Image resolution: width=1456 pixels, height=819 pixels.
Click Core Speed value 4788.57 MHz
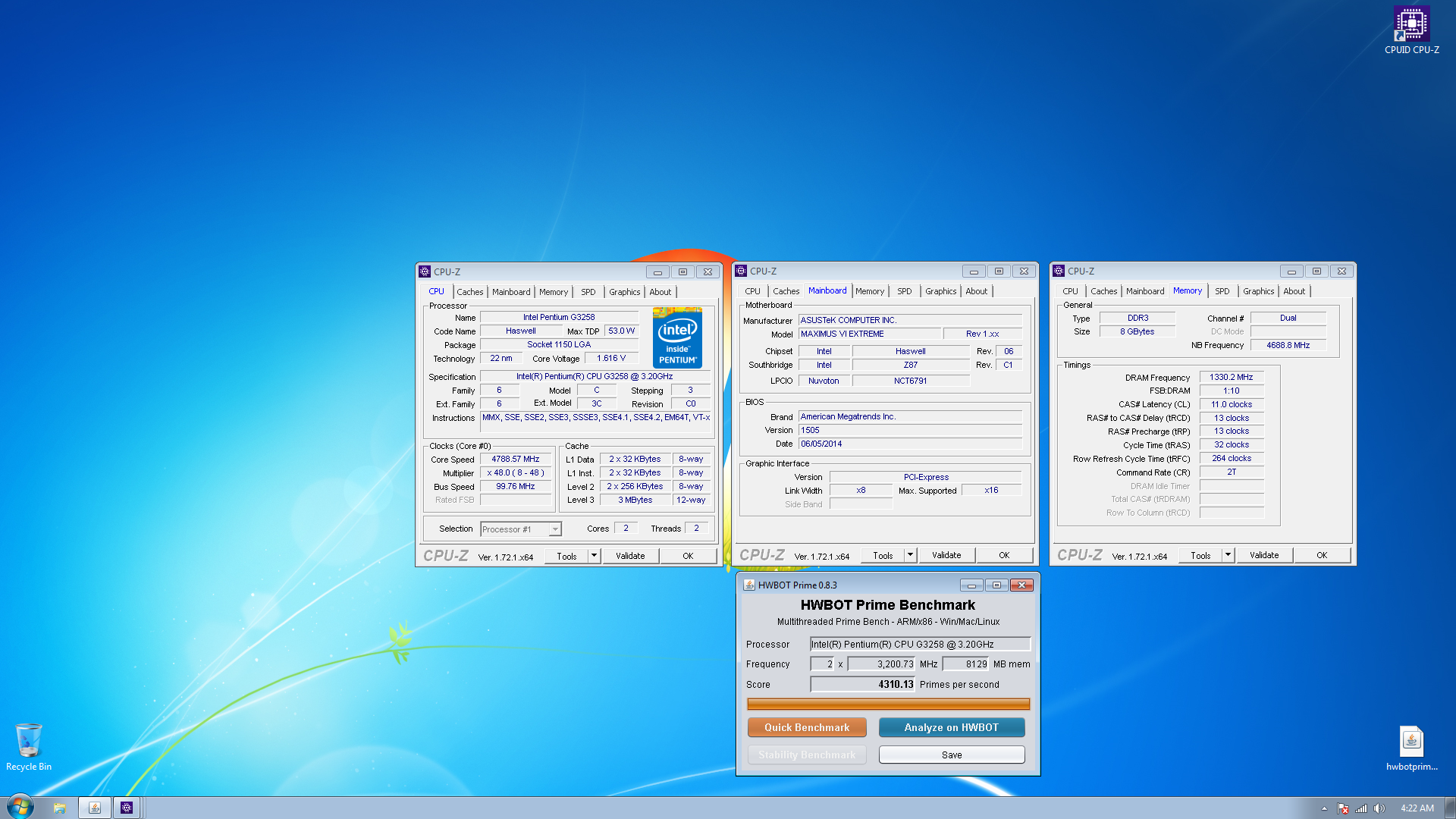pyautogui.click(x=516, y=459)
